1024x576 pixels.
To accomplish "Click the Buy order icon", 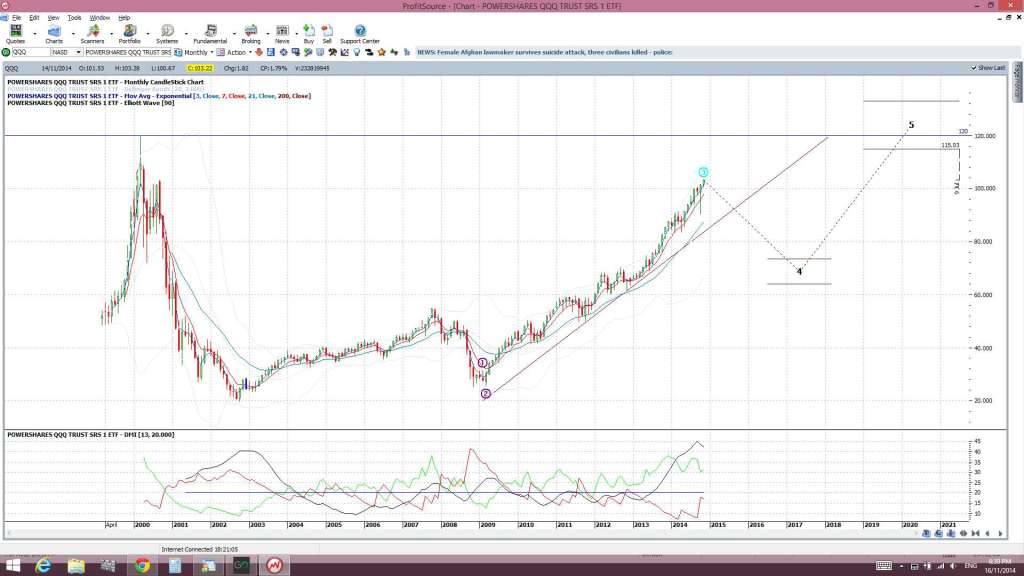I will point(309,33).
